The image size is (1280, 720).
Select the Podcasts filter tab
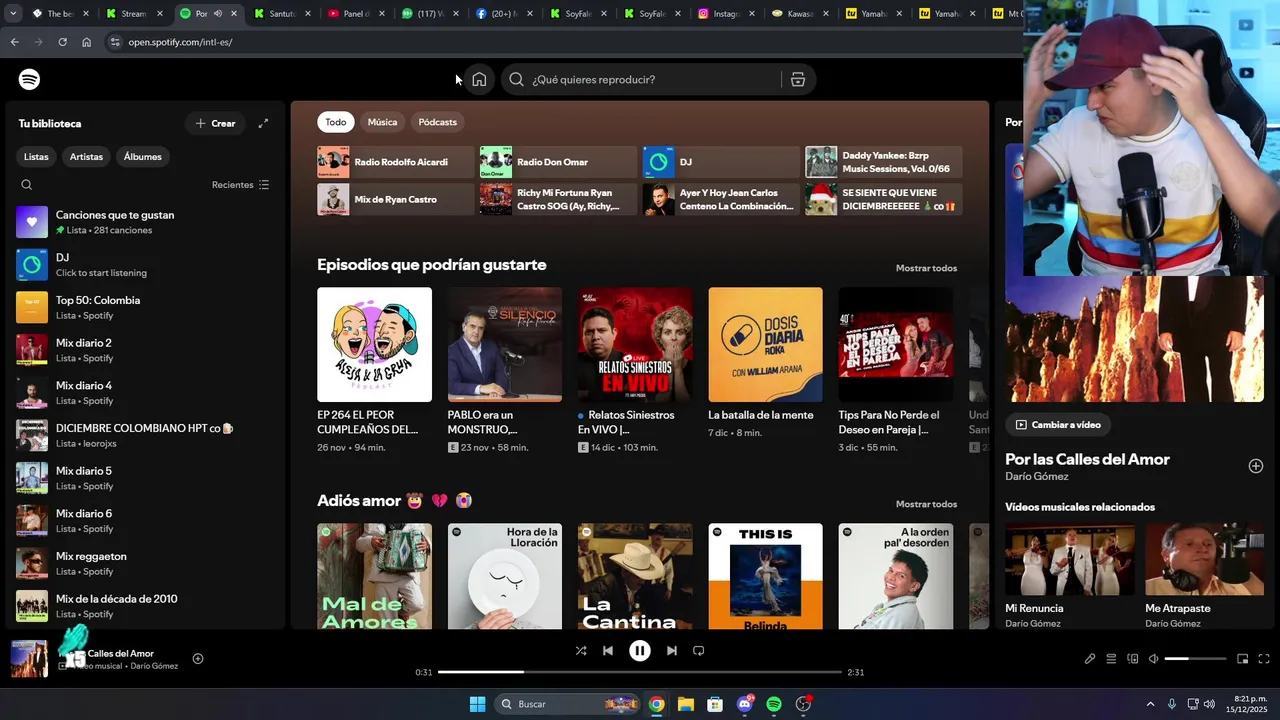[x=438, y=122]
